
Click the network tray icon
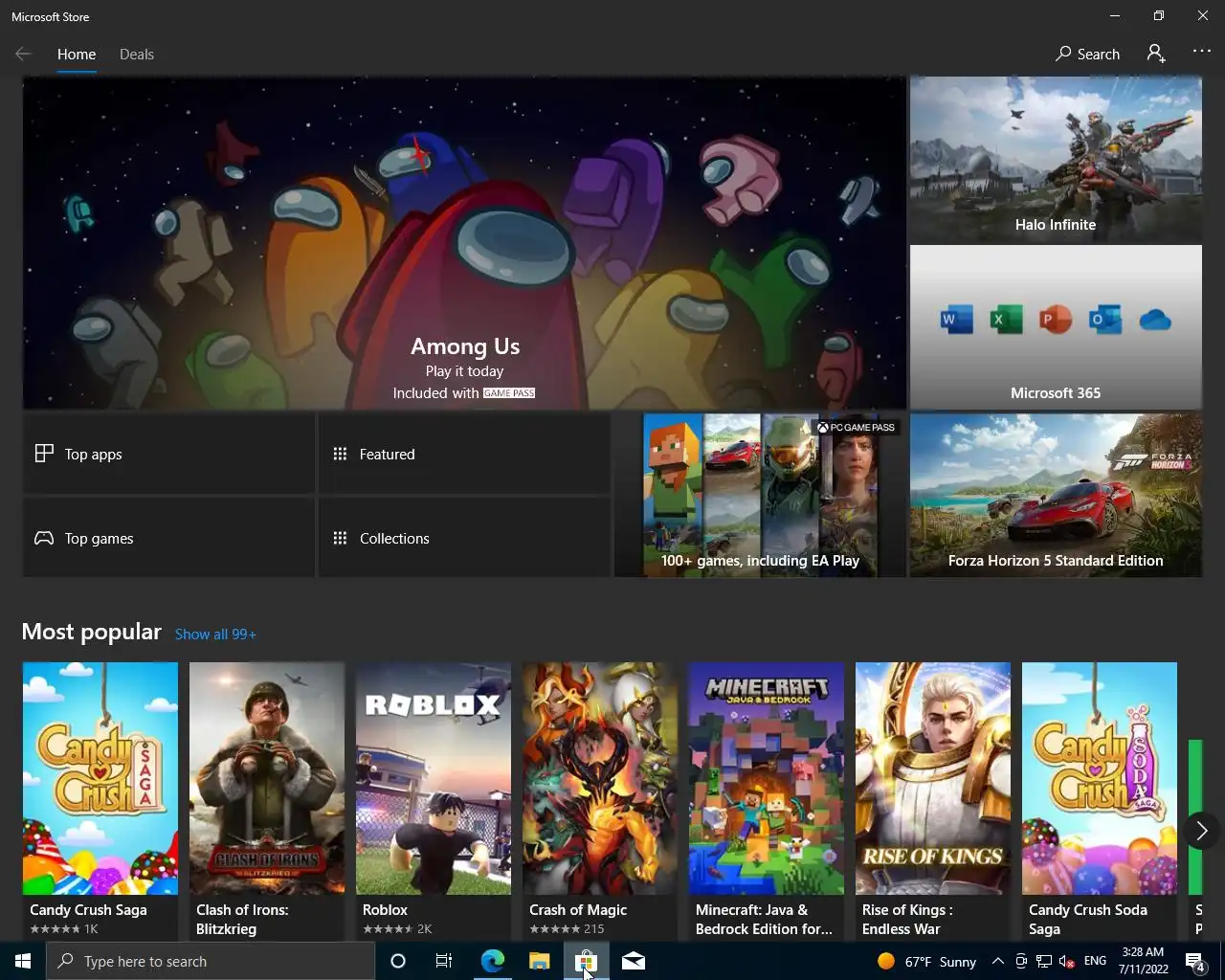tap(1044, 961)
